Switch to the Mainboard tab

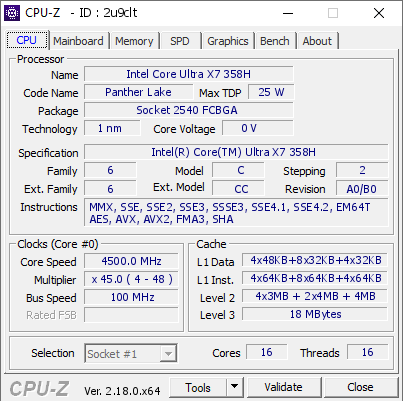pyautogui.click(x=78, y=41)
